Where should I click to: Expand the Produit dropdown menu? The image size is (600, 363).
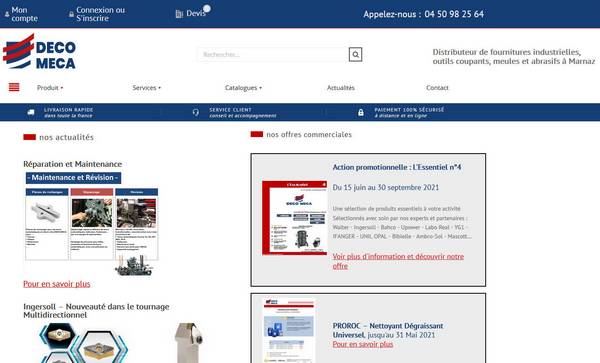(50, 88)
